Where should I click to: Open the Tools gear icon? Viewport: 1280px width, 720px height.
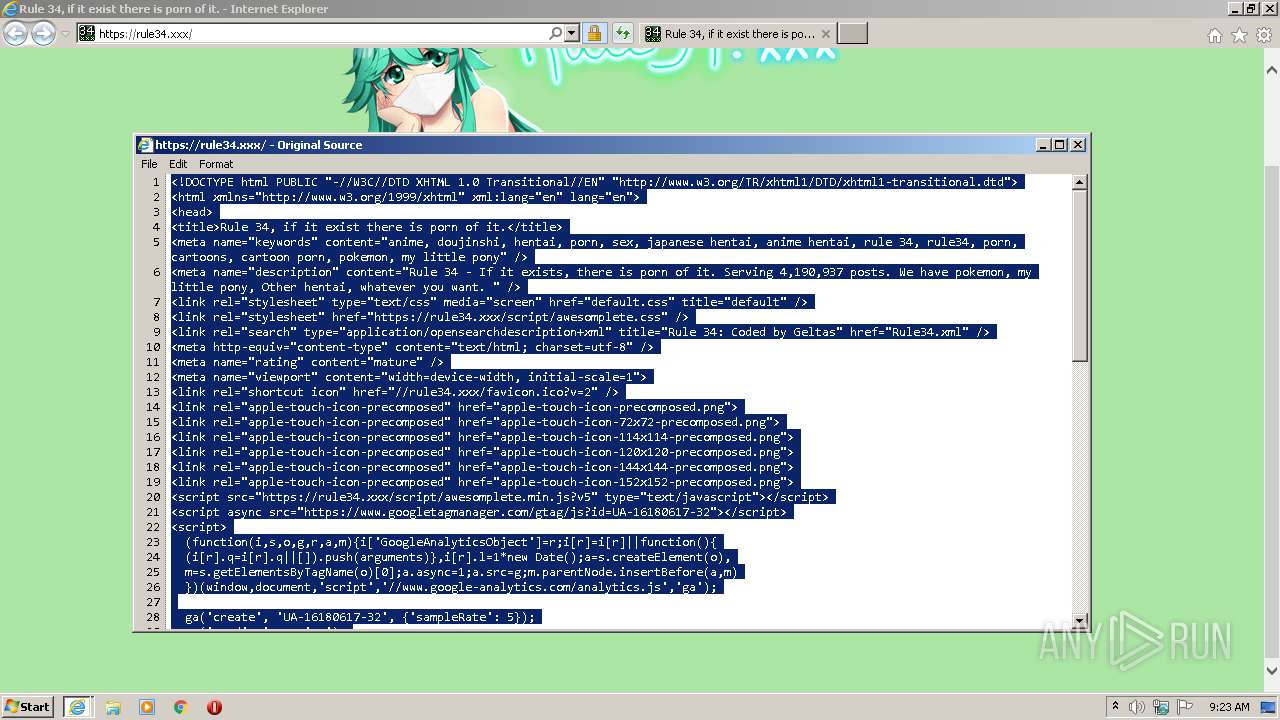pos(1264,35)
